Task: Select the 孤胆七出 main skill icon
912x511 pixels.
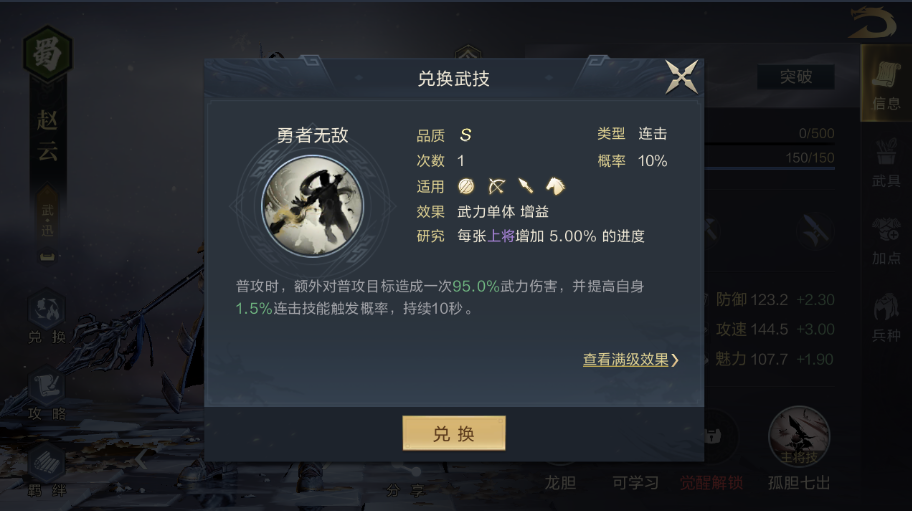Action: click(799, 437)
